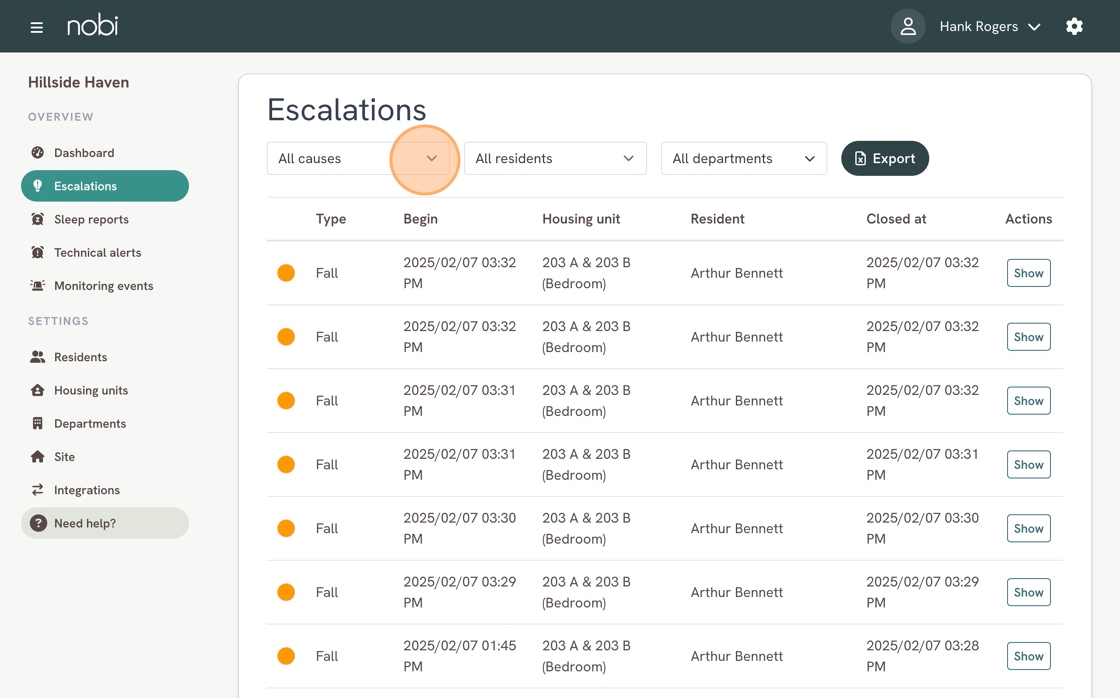Click the Closed at column header

(896, 219)
